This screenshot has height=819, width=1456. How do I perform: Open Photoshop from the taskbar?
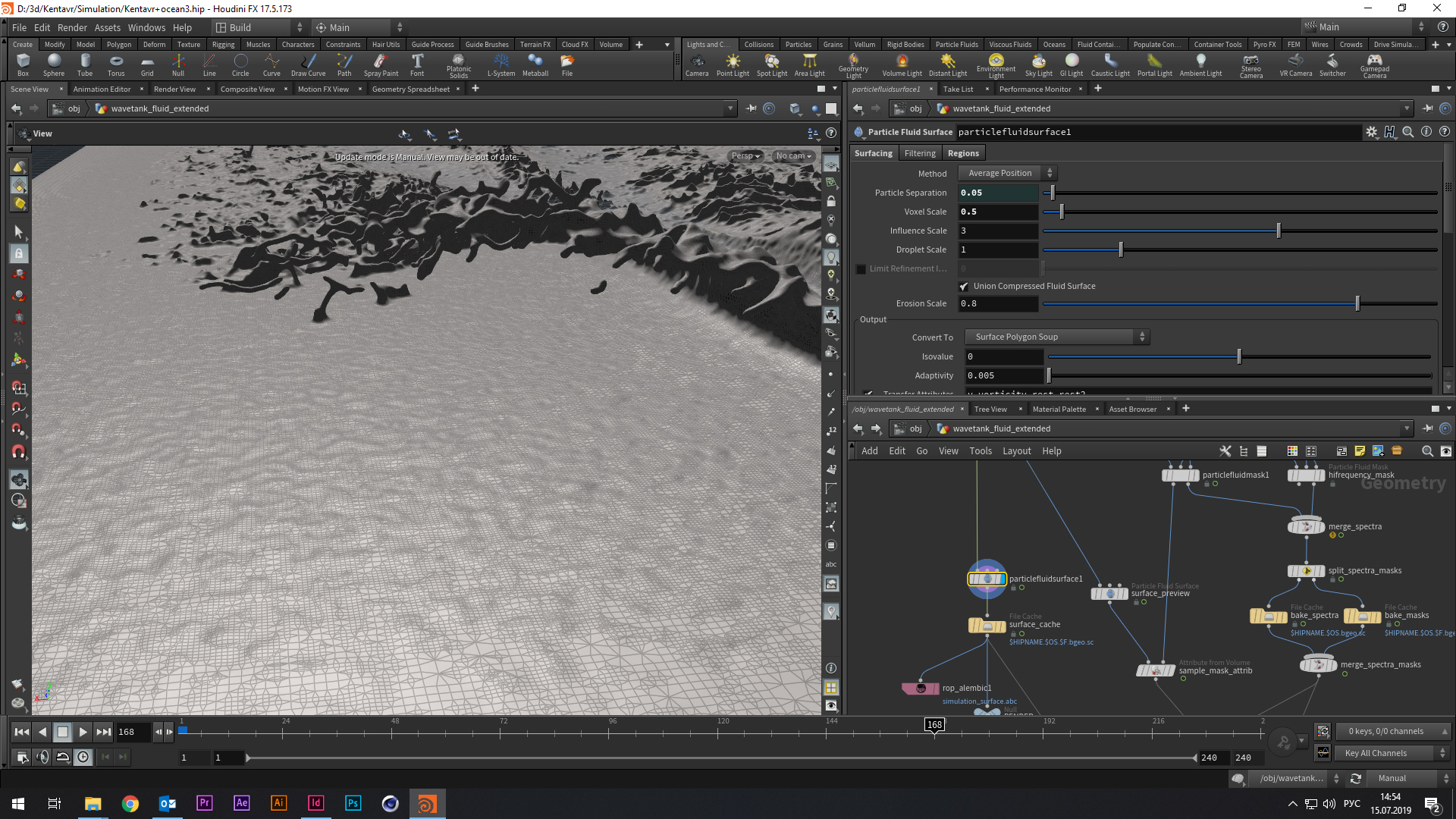pos(353,803)
